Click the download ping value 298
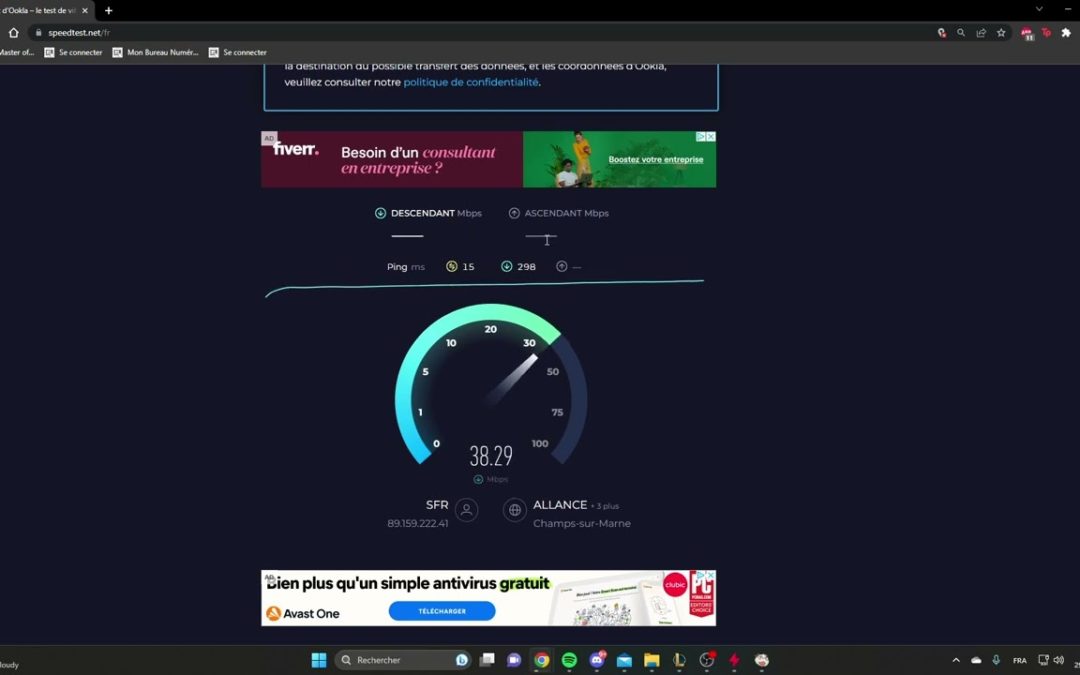This screenshot has height=675, width=1080. [526, 267]
